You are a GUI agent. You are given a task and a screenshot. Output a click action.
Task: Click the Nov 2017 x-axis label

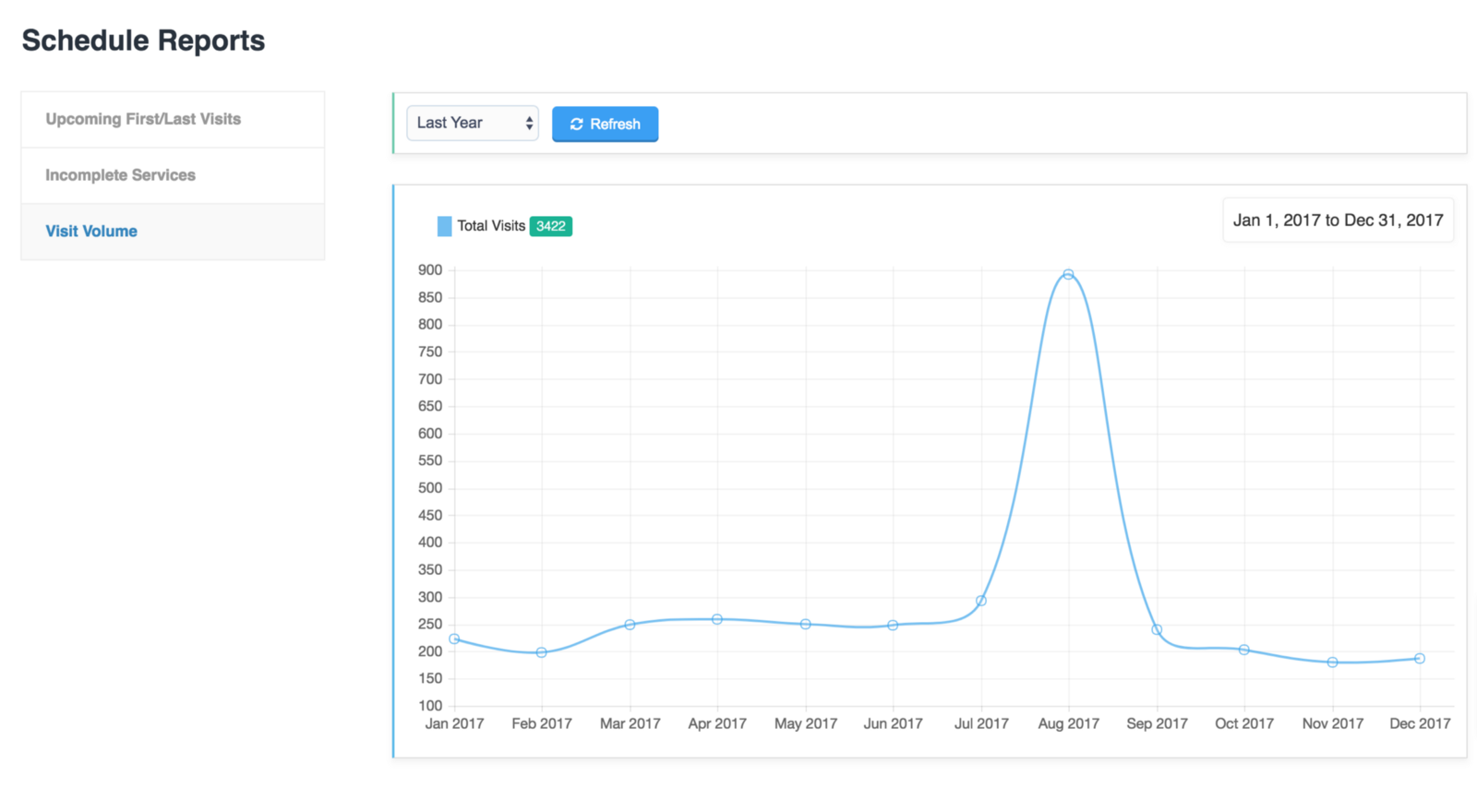coord(1333,723)
